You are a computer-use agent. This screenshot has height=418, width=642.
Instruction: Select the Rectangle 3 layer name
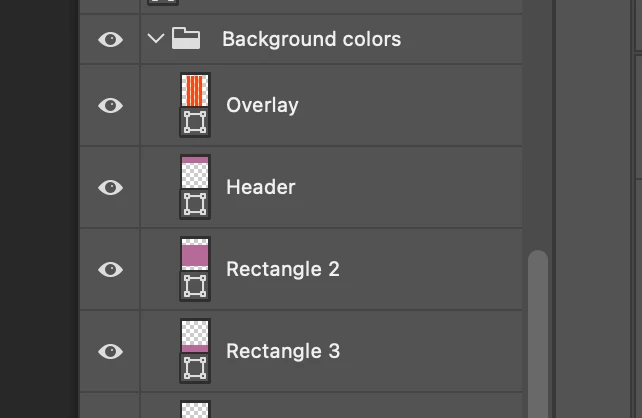283,351
